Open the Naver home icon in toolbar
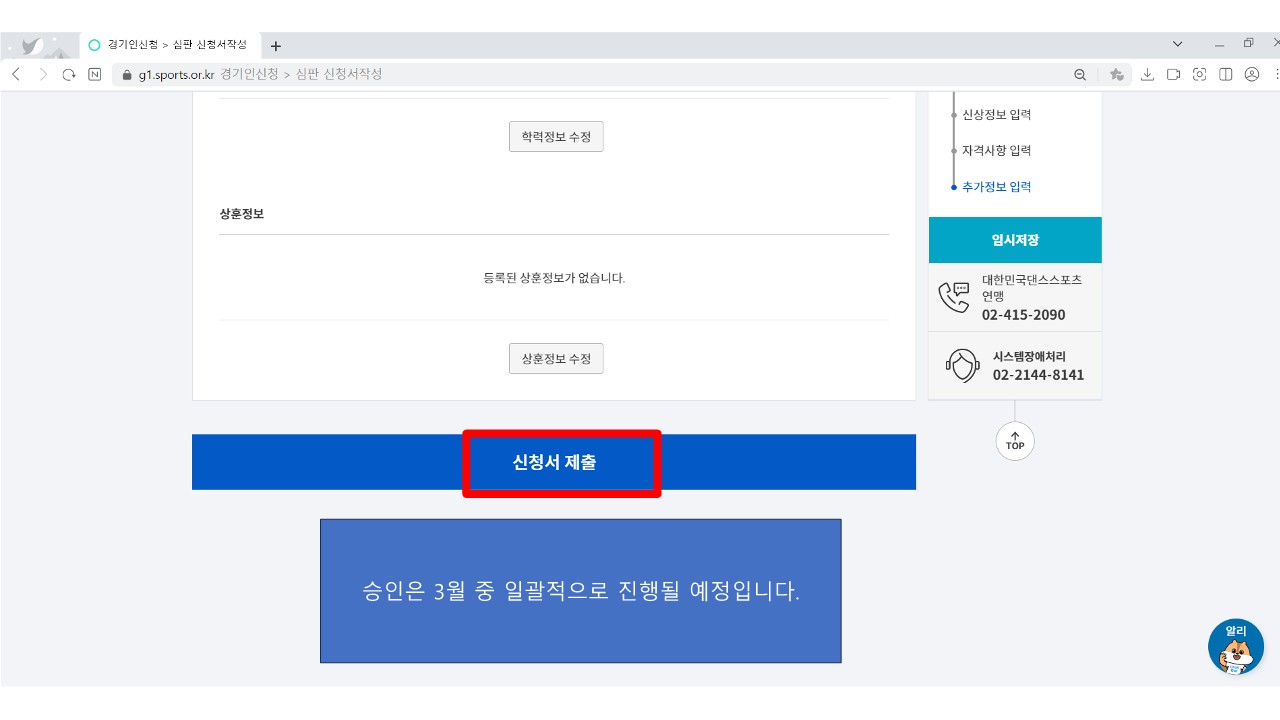 95,75
